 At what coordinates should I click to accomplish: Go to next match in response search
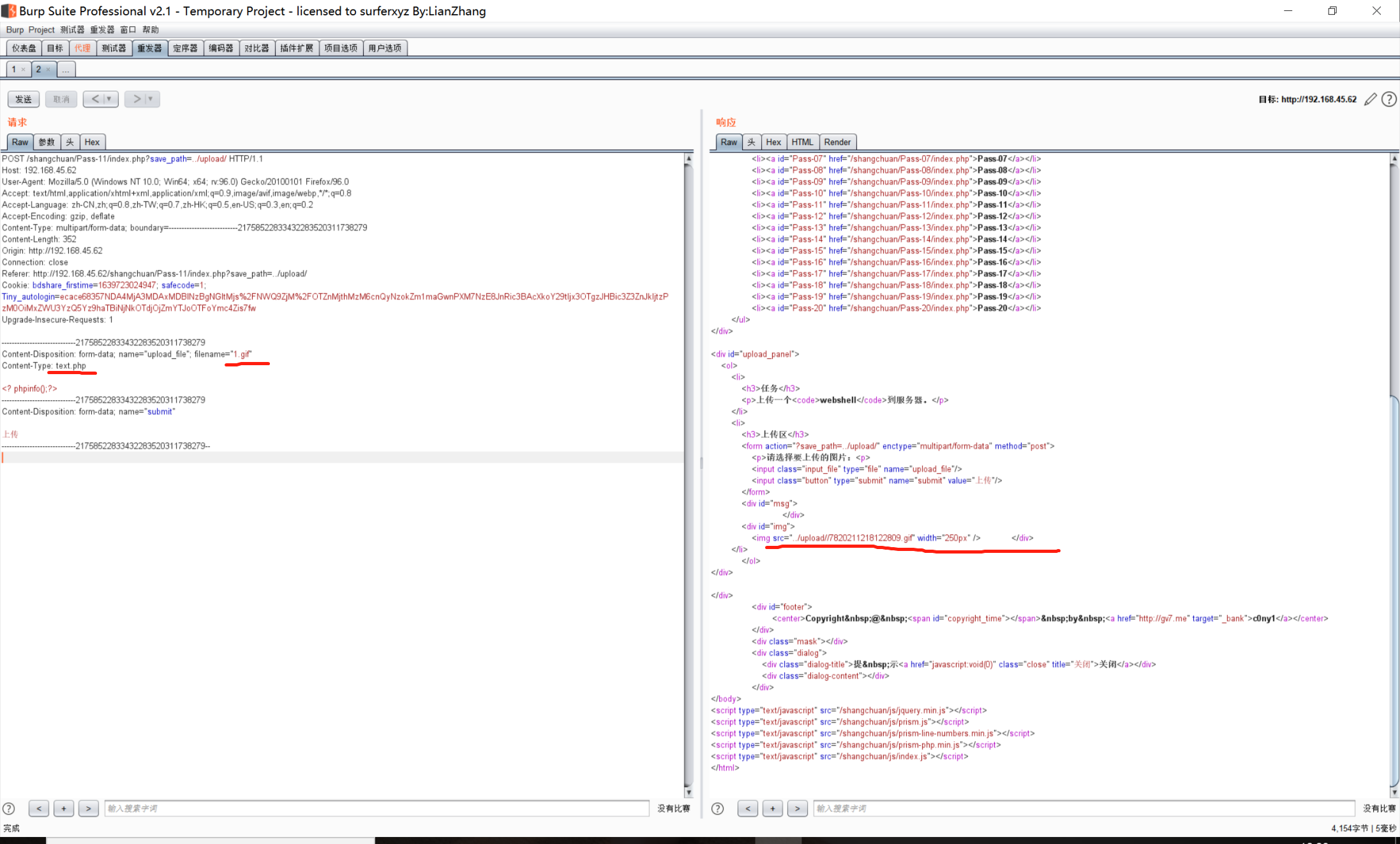point(797,808)
